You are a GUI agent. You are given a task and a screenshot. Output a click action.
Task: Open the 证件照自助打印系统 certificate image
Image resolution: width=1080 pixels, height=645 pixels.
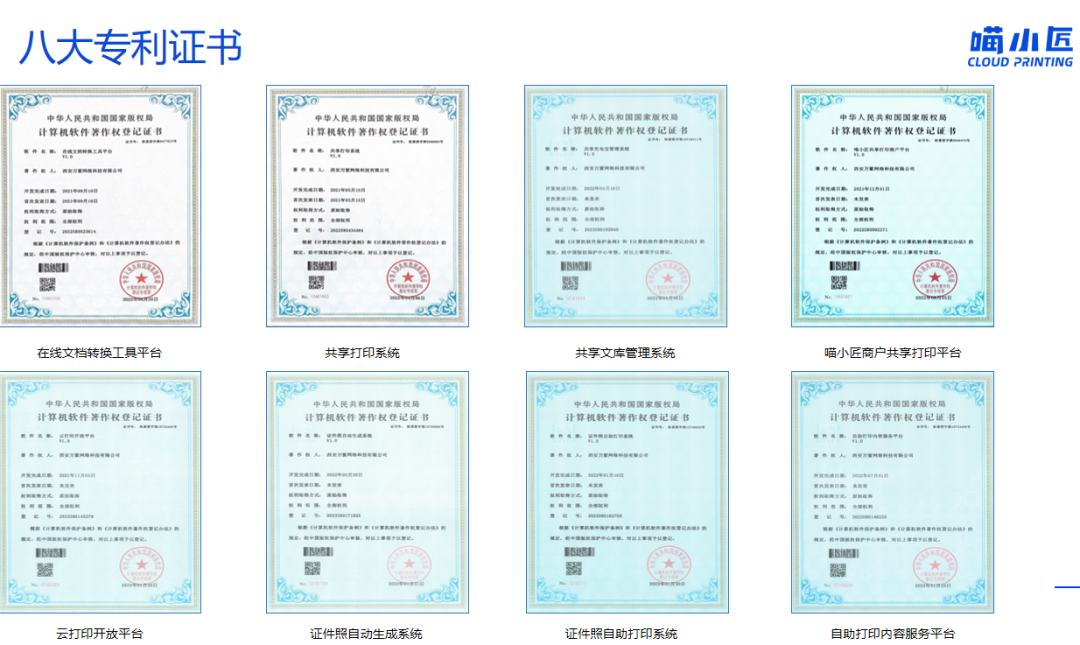[x=627, y=492]
